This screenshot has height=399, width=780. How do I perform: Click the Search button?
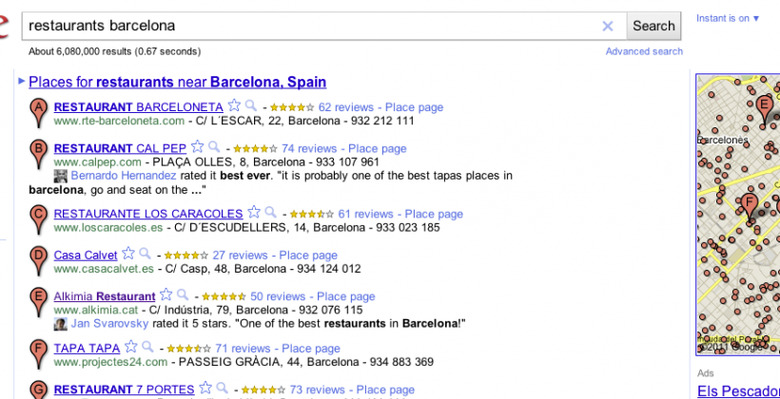tap(654, 26)
